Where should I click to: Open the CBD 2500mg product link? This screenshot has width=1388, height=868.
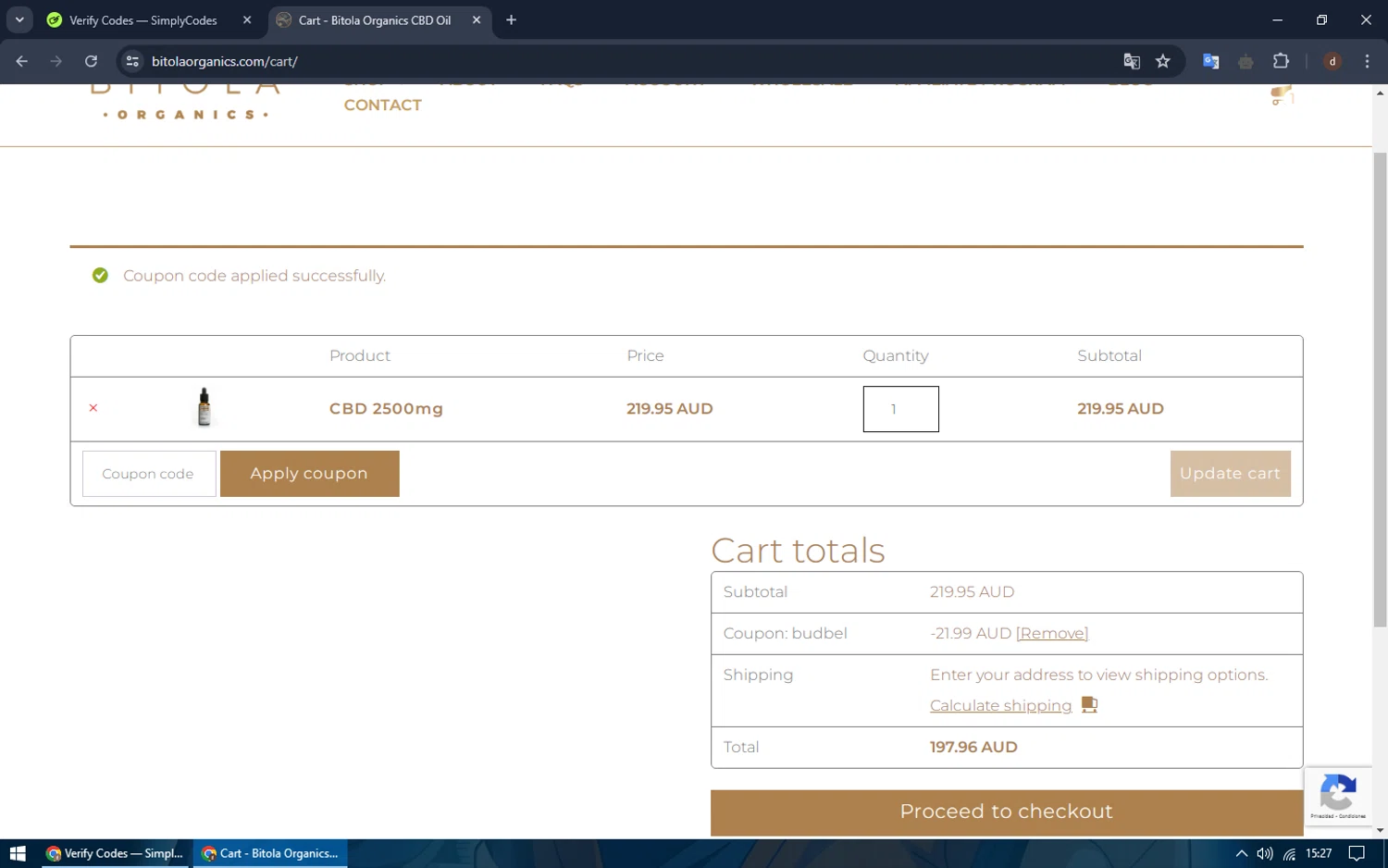click(386, 409)
